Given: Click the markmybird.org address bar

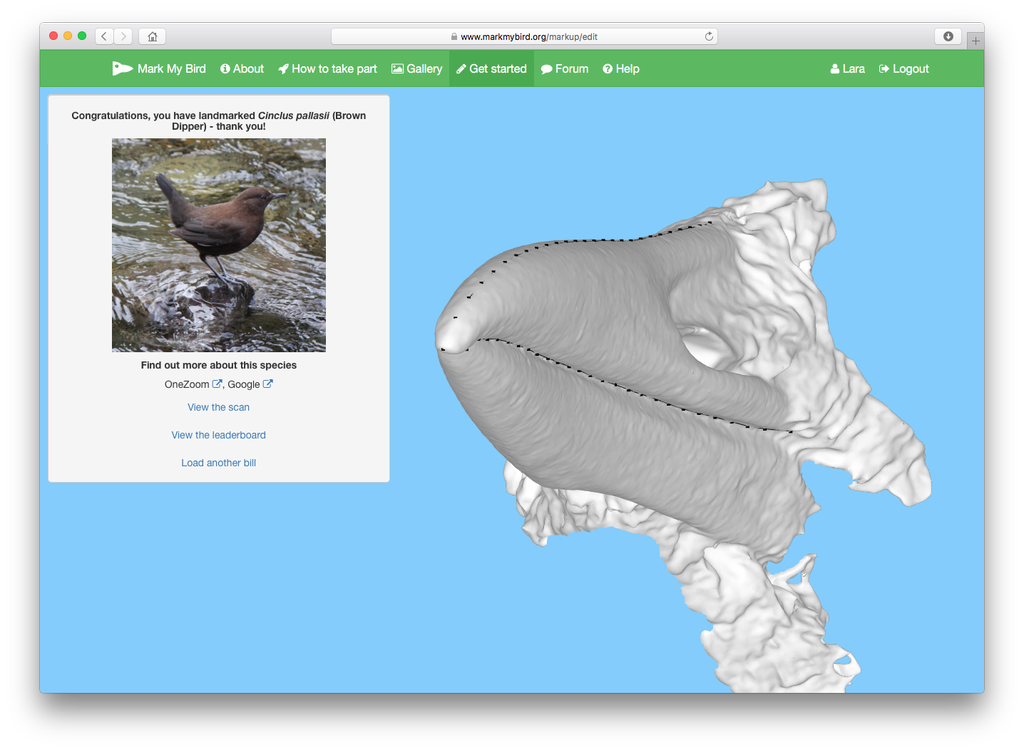Looking at the screenshot, I should pyautogui.click(x=524, y=37).
